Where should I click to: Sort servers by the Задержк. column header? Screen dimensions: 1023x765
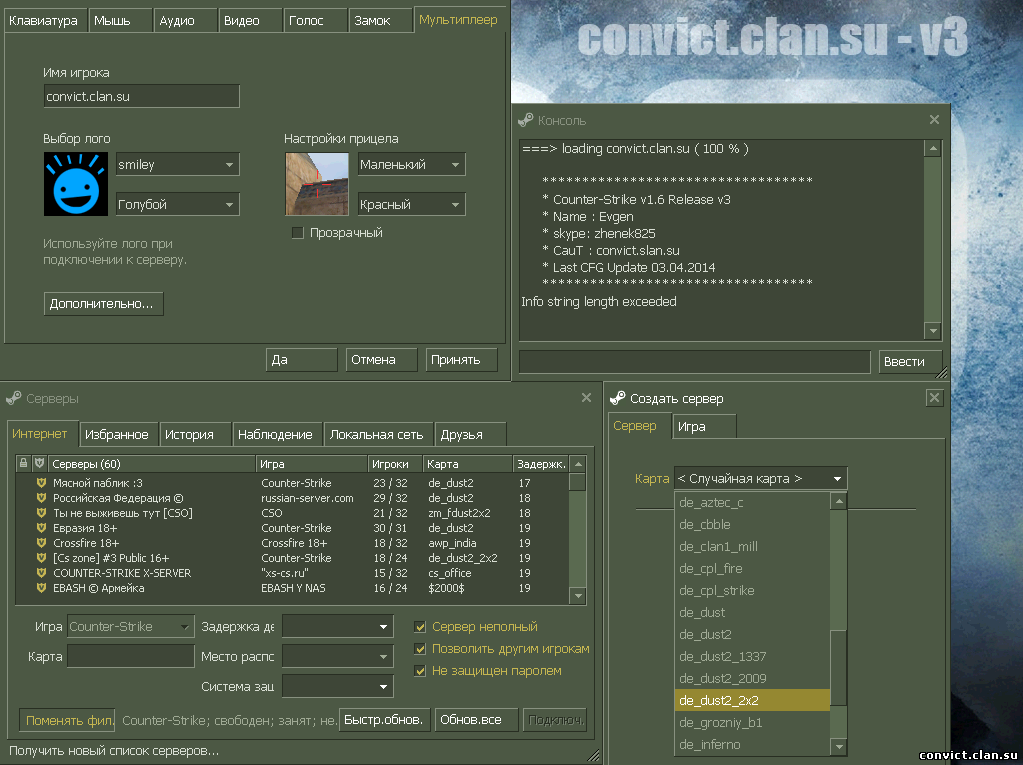(x=540, y=464)
